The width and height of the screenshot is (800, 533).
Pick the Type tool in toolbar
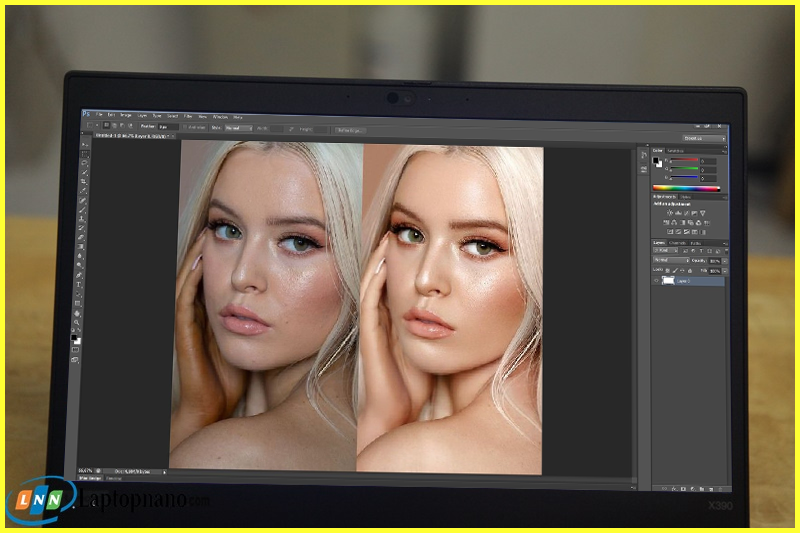[x=79, y=285]
